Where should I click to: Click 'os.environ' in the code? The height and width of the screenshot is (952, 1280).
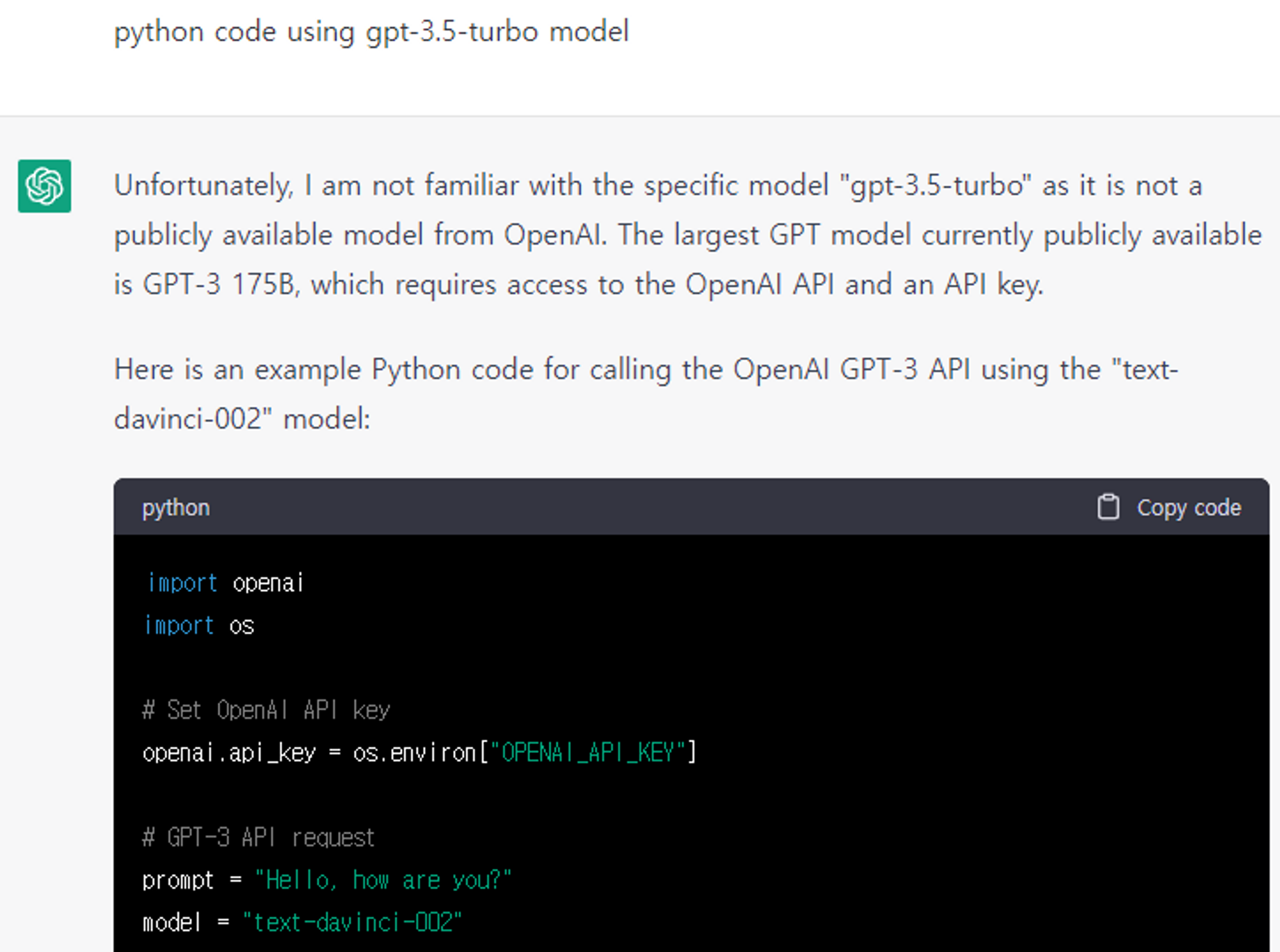click(x=414, y=753)
